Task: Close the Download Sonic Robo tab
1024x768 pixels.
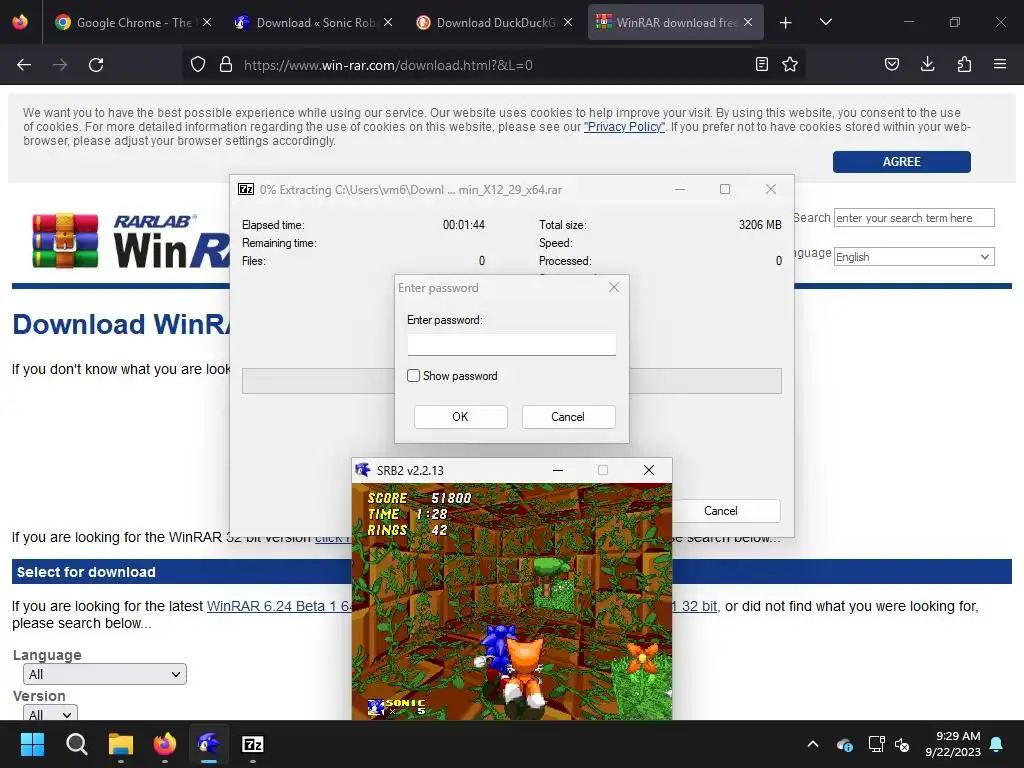Action: [x=388, y=22]
